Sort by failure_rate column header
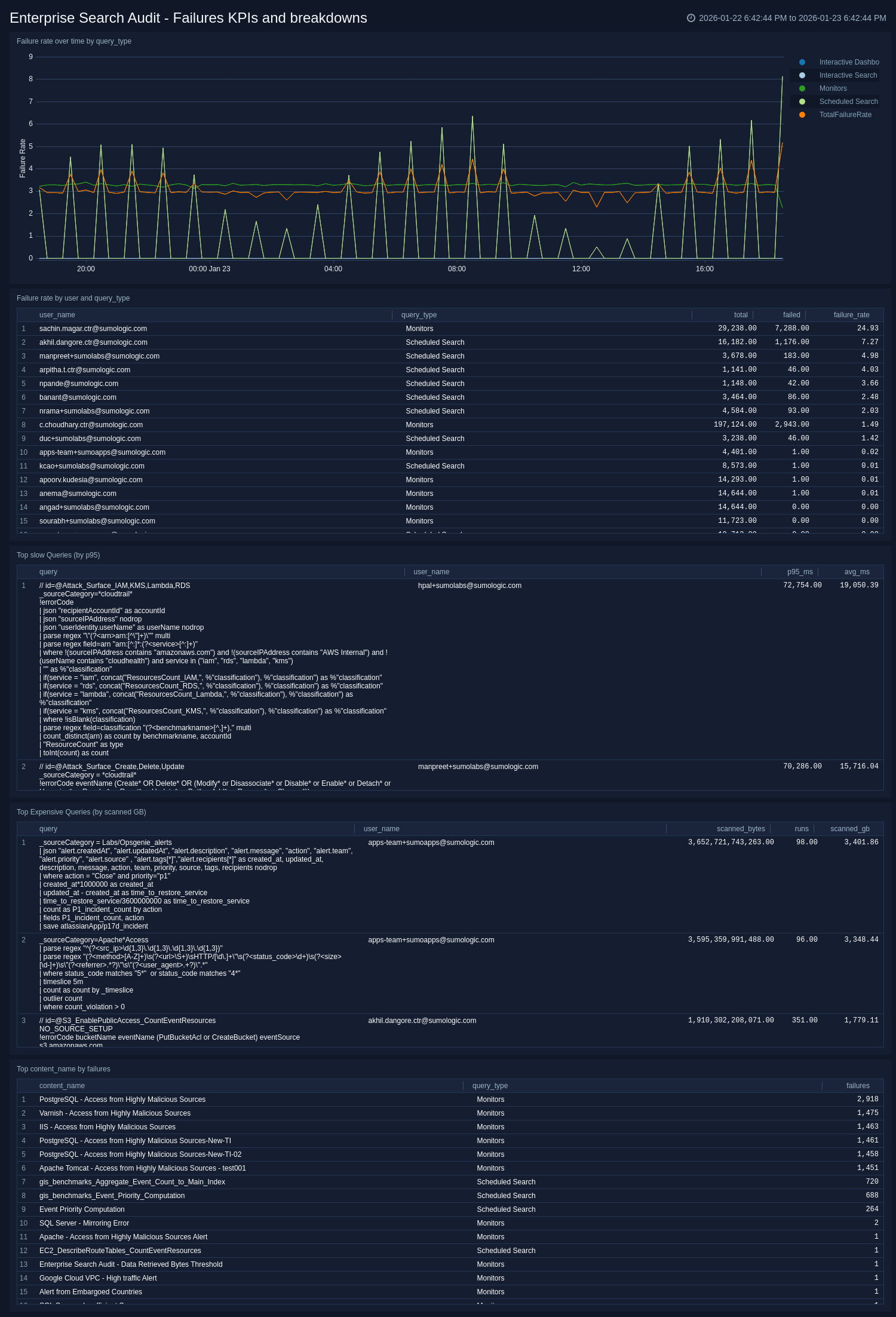The height and width of the screenshot is (1317, 896). click(x=851, y=315)
